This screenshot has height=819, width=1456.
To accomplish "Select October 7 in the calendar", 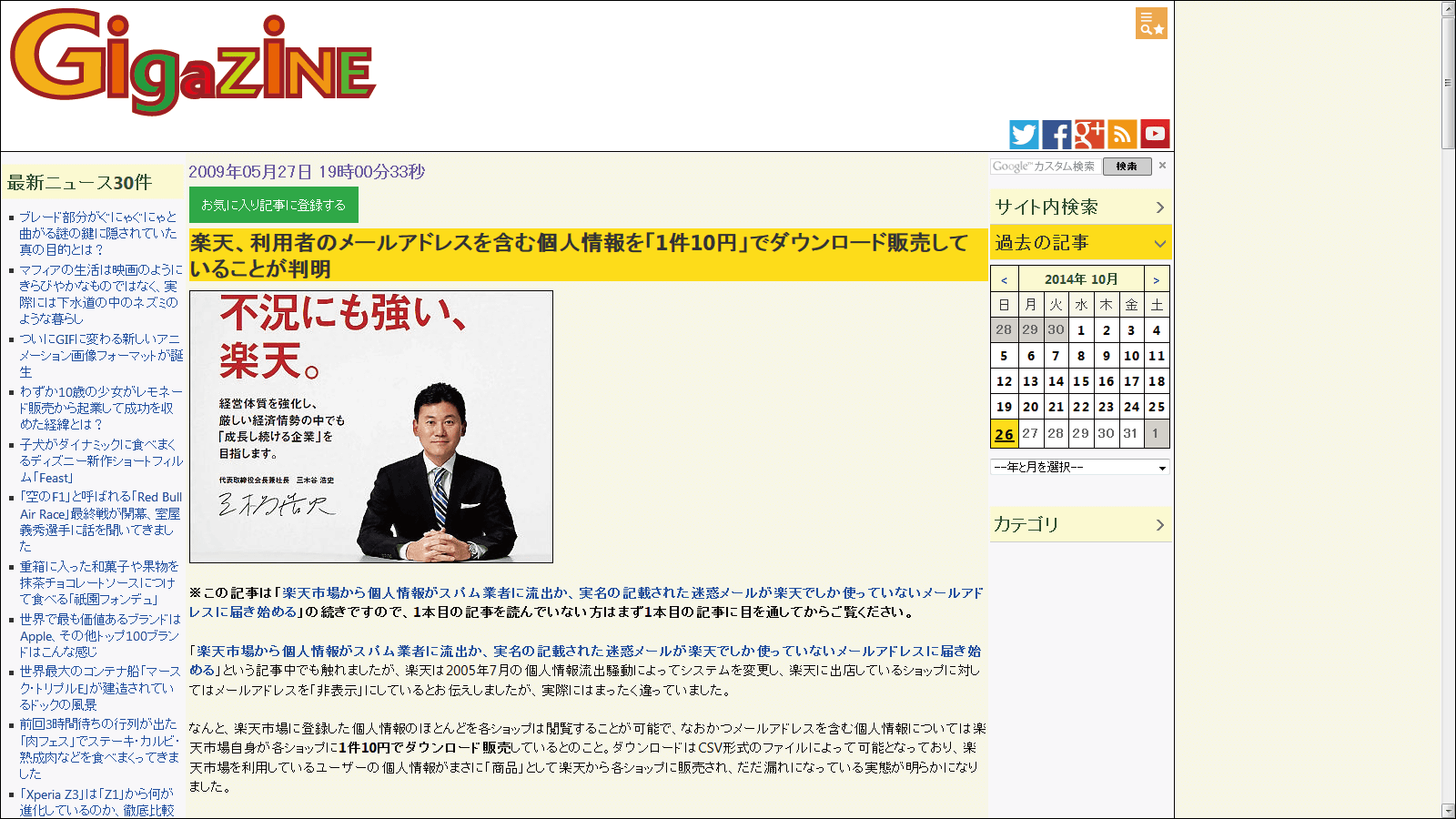I will [x=1056, y=356].
